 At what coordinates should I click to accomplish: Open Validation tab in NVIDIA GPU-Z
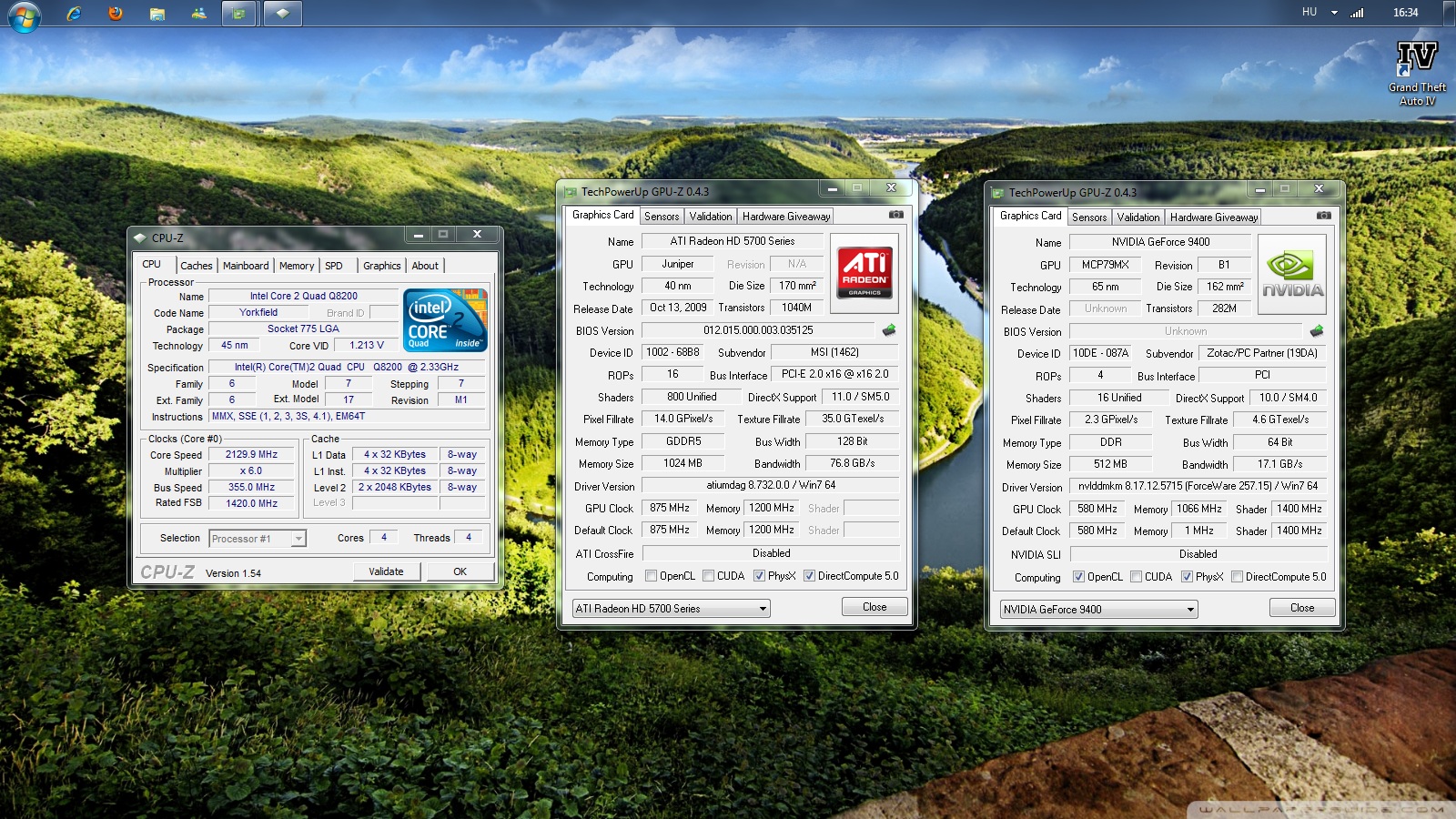pos(1138,217)
